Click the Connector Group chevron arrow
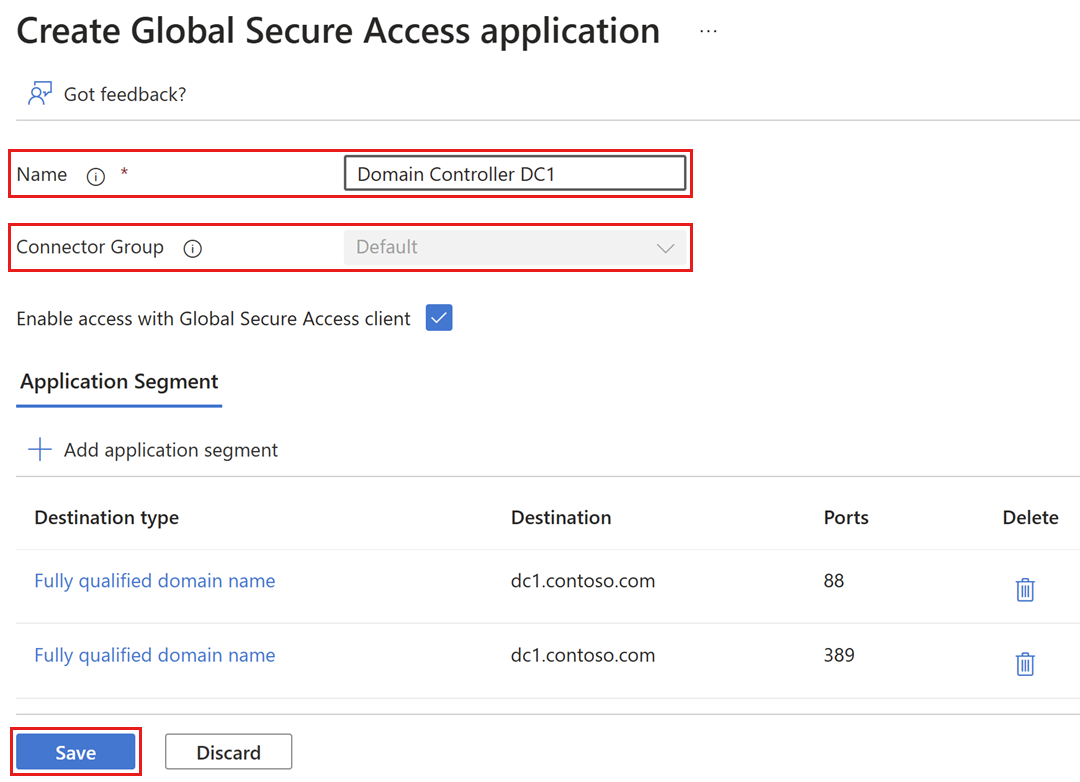This screenshot has height=782, width=1080. coord(665,248)
